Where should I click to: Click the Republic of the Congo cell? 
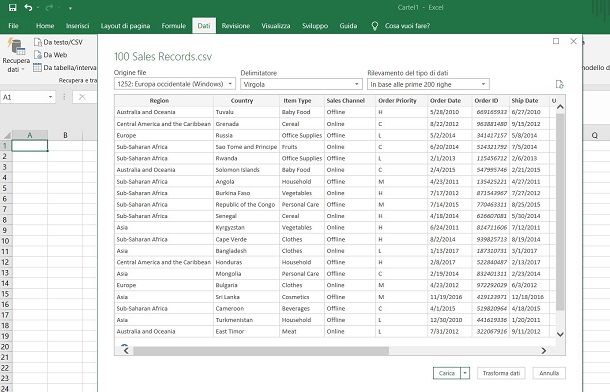[246, 205]
